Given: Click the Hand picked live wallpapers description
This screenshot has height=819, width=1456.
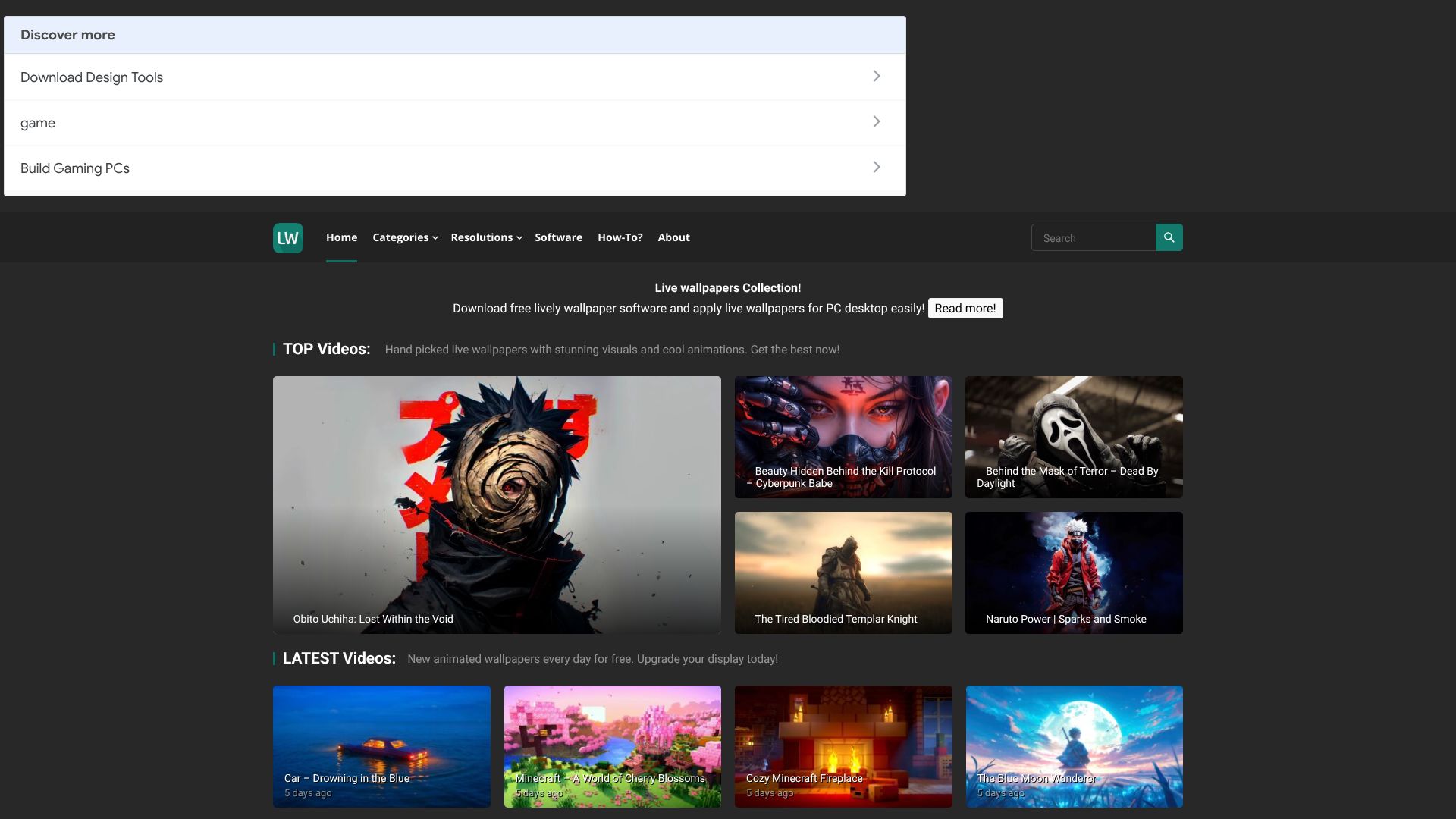Looking at the screenshot, I should (612, 350).
